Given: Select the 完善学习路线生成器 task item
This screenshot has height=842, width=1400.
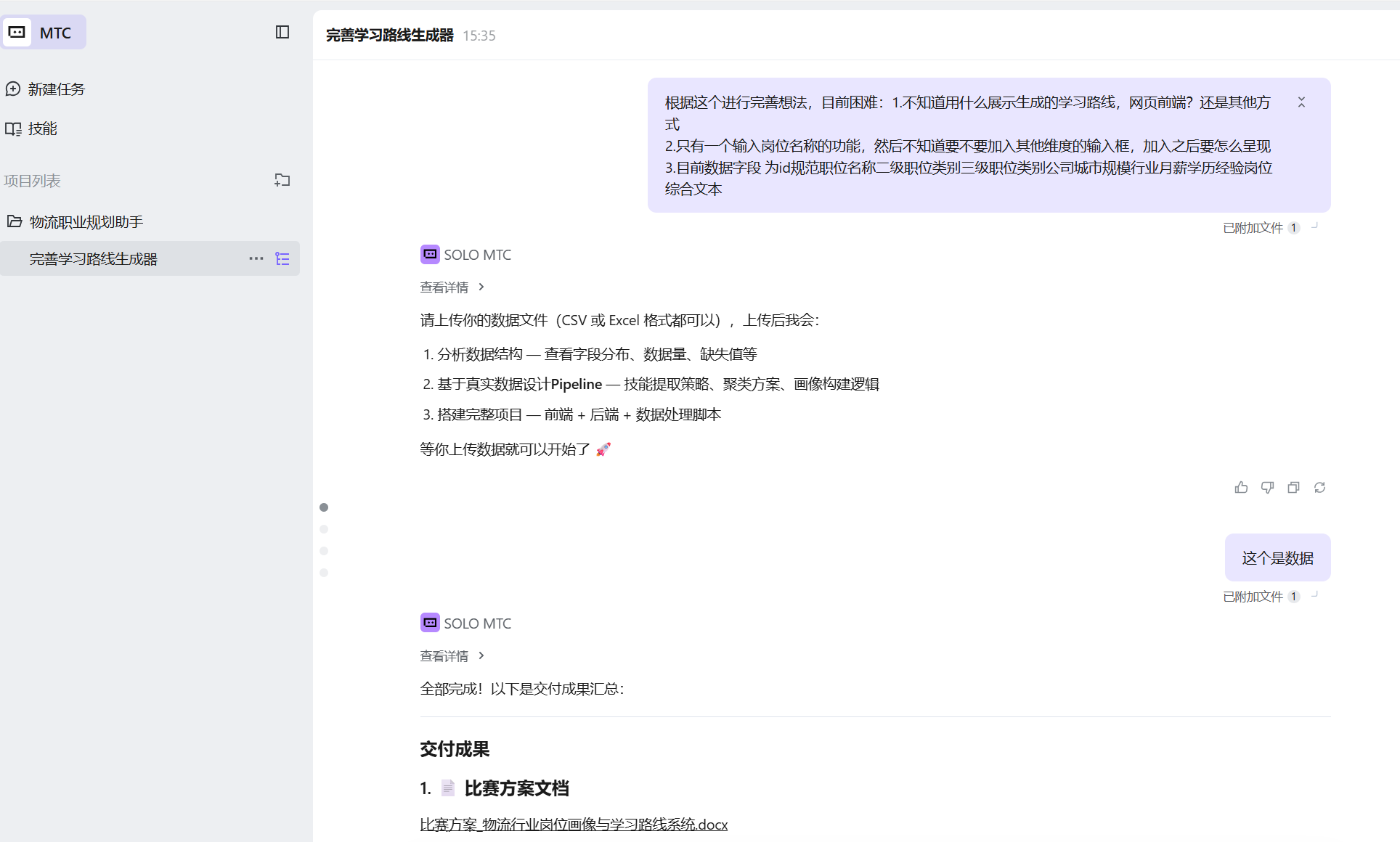Looking at the screenshot, I should click(x=94, y=259).
